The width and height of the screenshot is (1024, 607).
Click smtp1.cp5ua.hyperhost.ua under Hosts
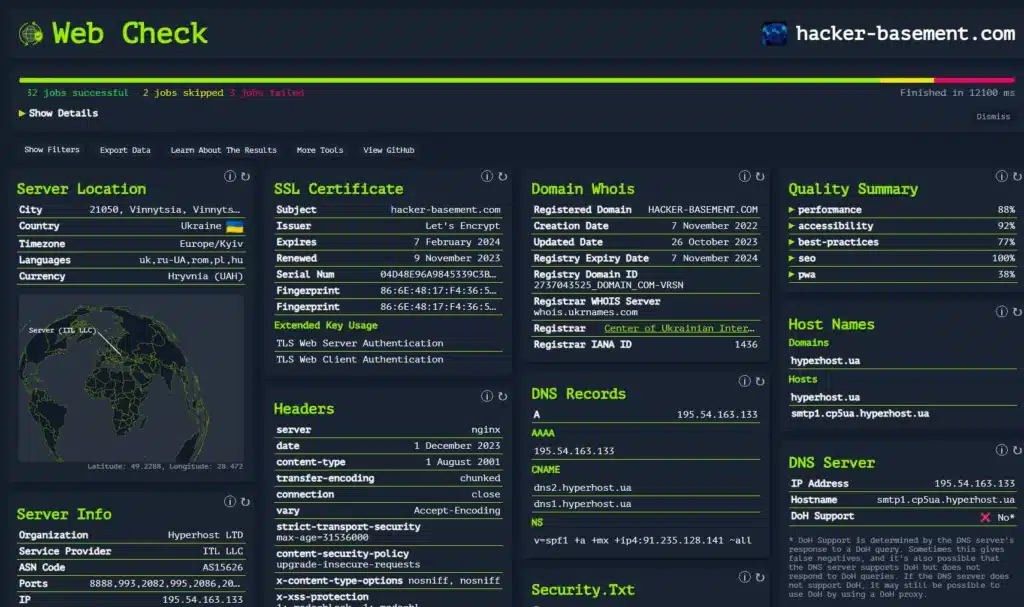click(x=859, y=414)
